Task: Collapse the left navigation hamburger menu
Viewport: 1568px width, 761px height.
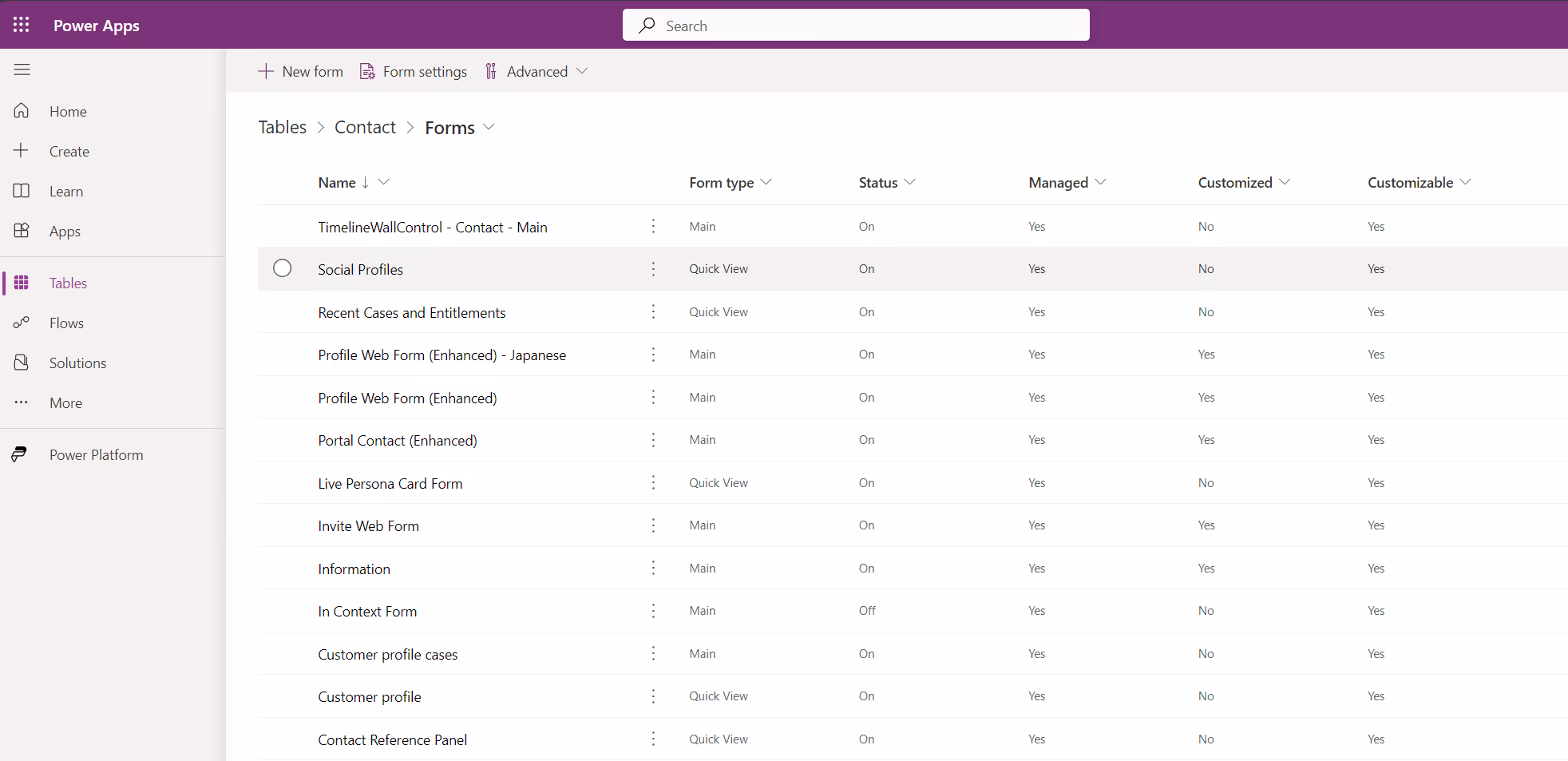Action: click(x=22, y=69)
